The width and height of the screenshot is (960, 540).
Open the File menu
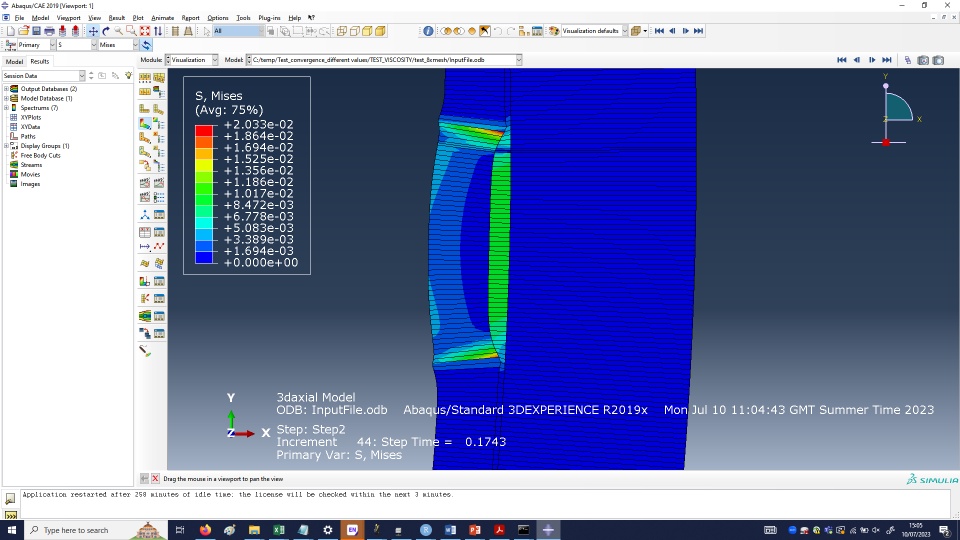click(x=19, y=18)
